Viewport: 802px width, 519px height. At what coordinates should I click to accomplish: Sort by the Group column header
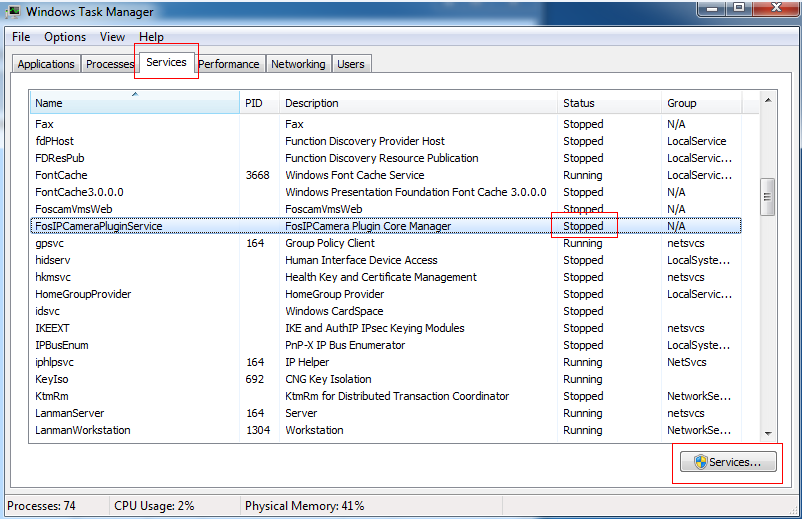coord(701,103)
